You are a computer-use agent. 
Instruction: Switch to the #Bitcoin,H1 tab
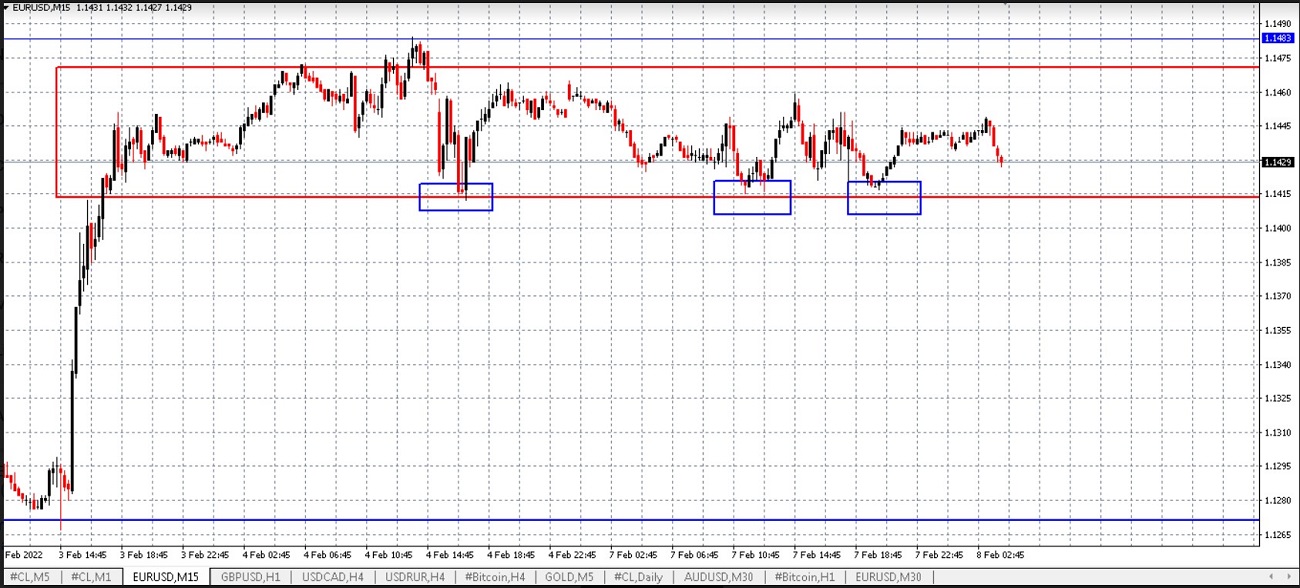[x=803, y=577]
